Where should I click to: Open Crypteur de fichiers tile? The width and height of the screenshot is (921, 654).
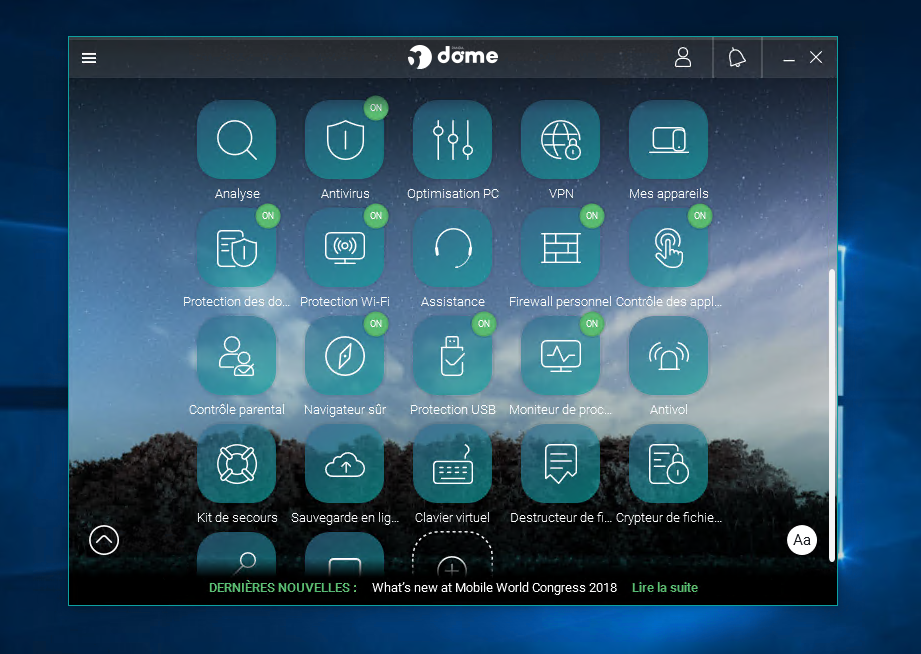click(668, 464)
